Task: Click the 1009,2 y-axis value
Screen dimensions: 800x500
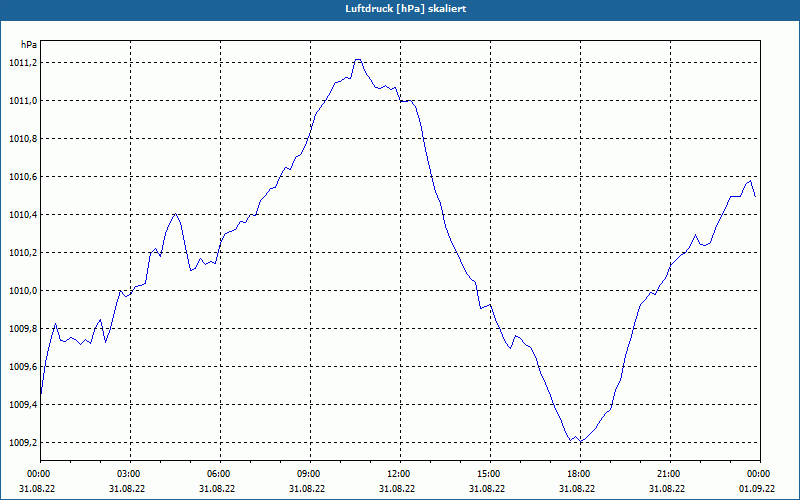Action: pos(23,443)
